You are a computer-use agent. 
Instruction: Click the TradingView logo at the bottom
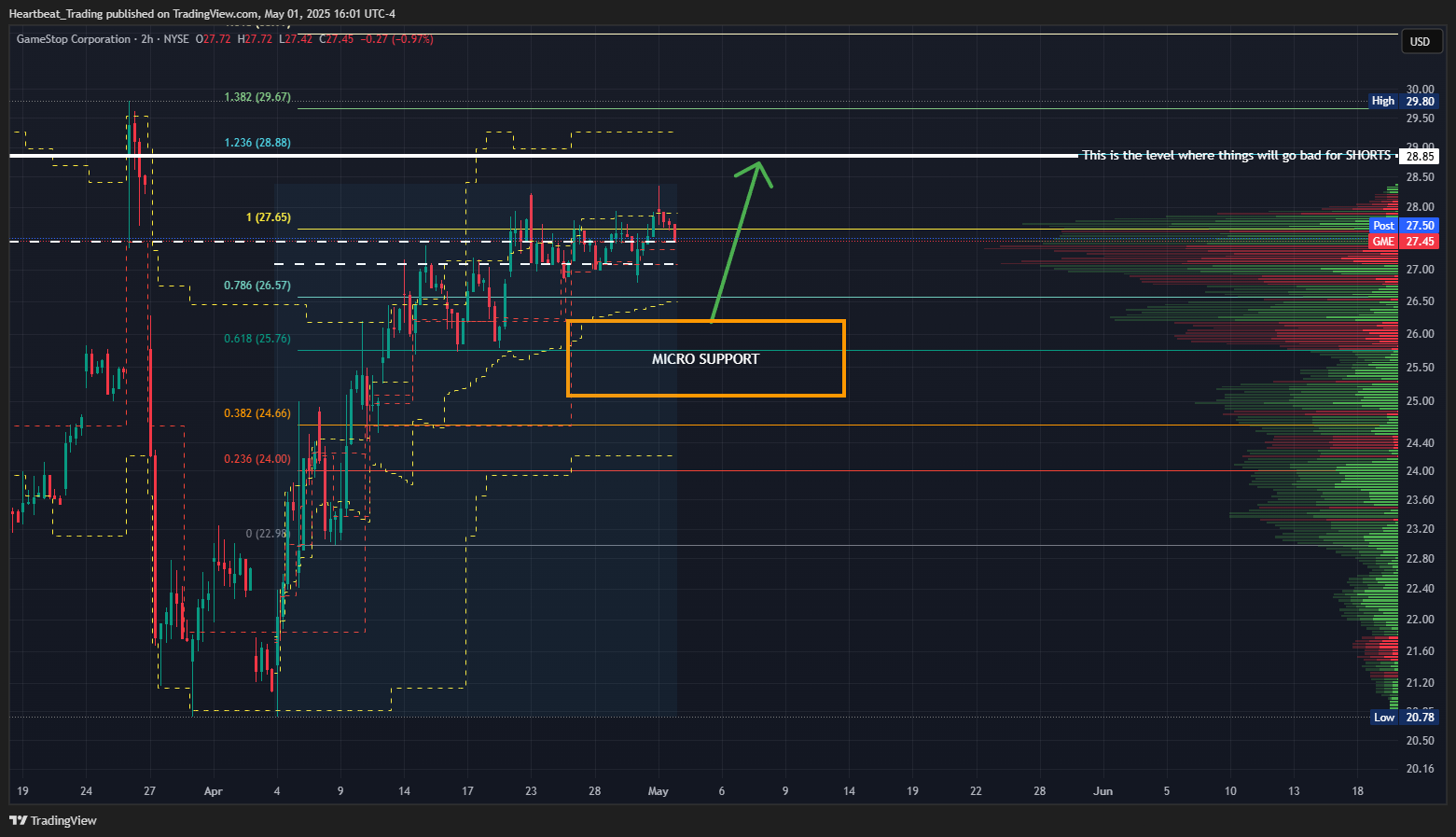point(53,820)
